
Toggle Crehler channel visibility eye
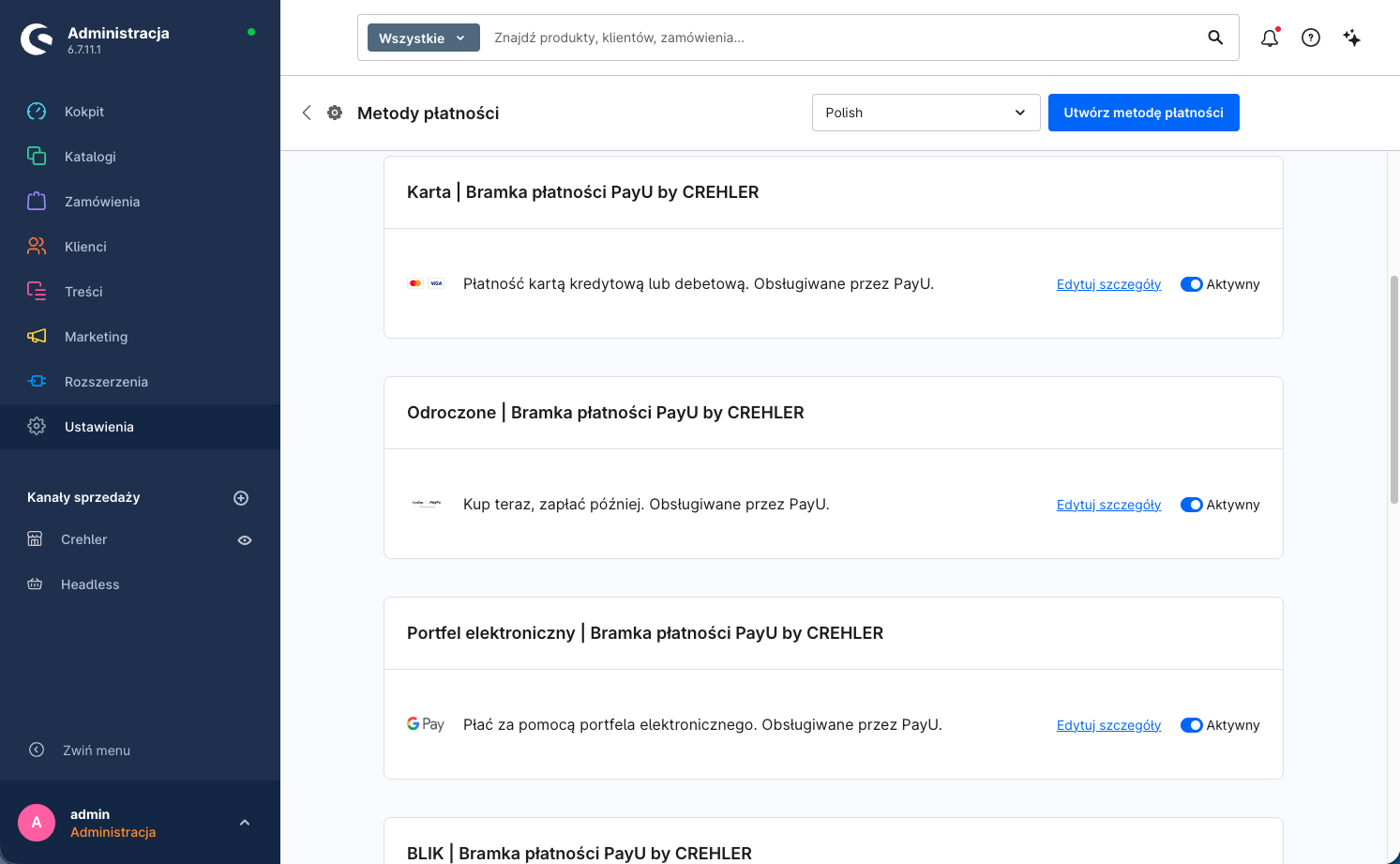(245, 540)
